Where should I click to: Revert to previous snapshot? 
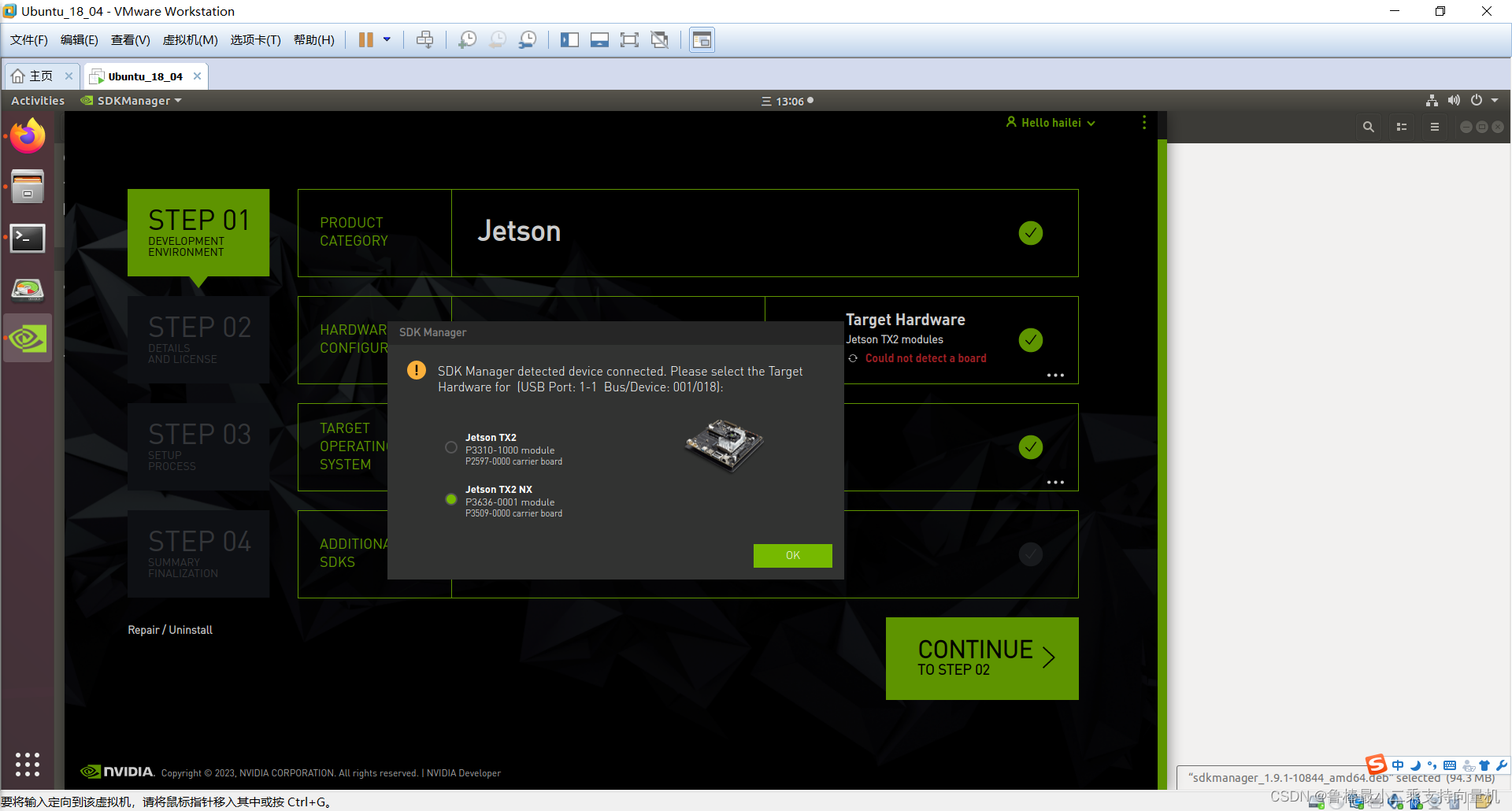pyautogui.click(x=498, y=40)
